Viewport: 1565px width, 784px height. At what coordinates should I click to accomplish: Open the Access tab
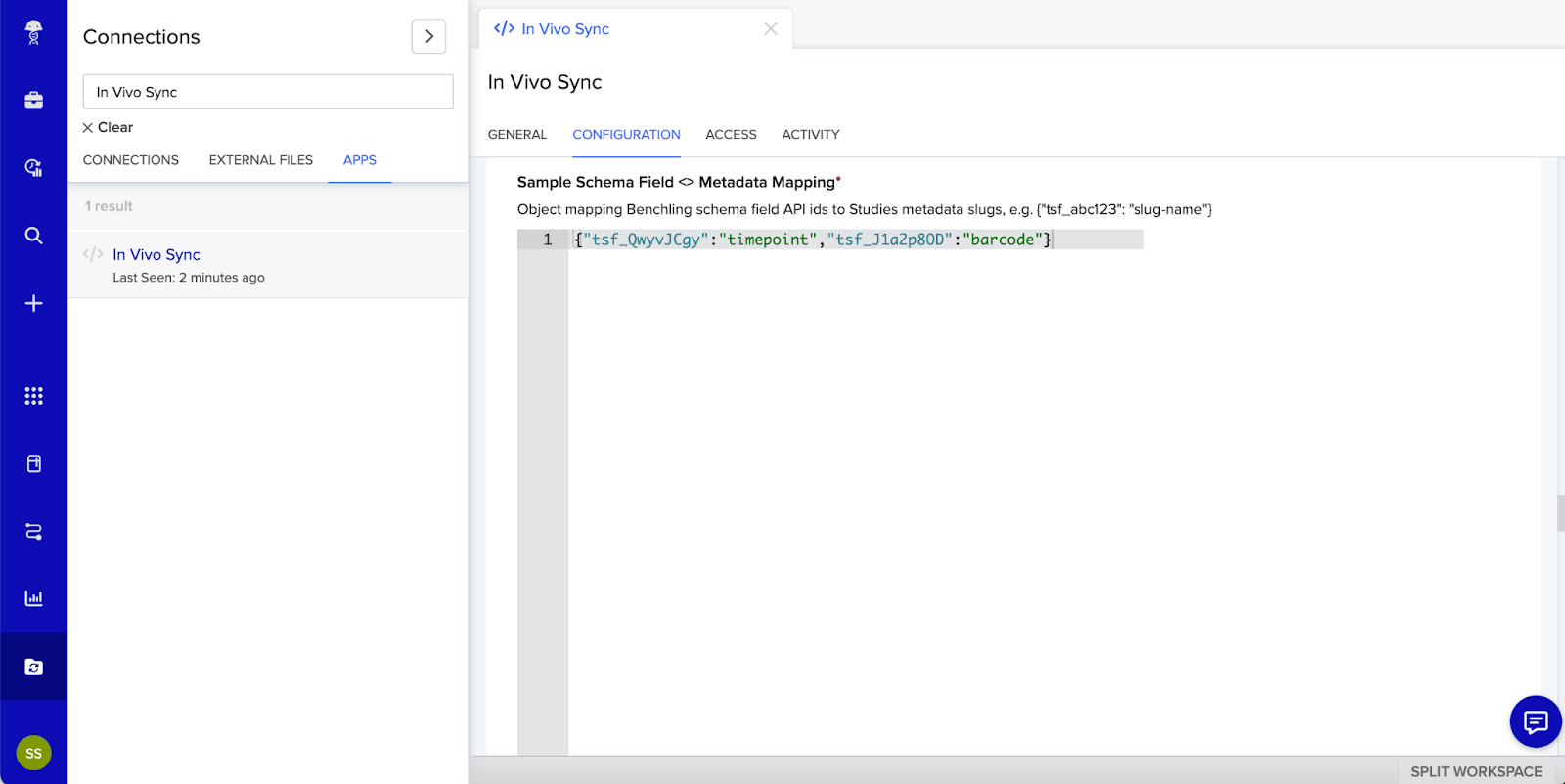[732, 135]
